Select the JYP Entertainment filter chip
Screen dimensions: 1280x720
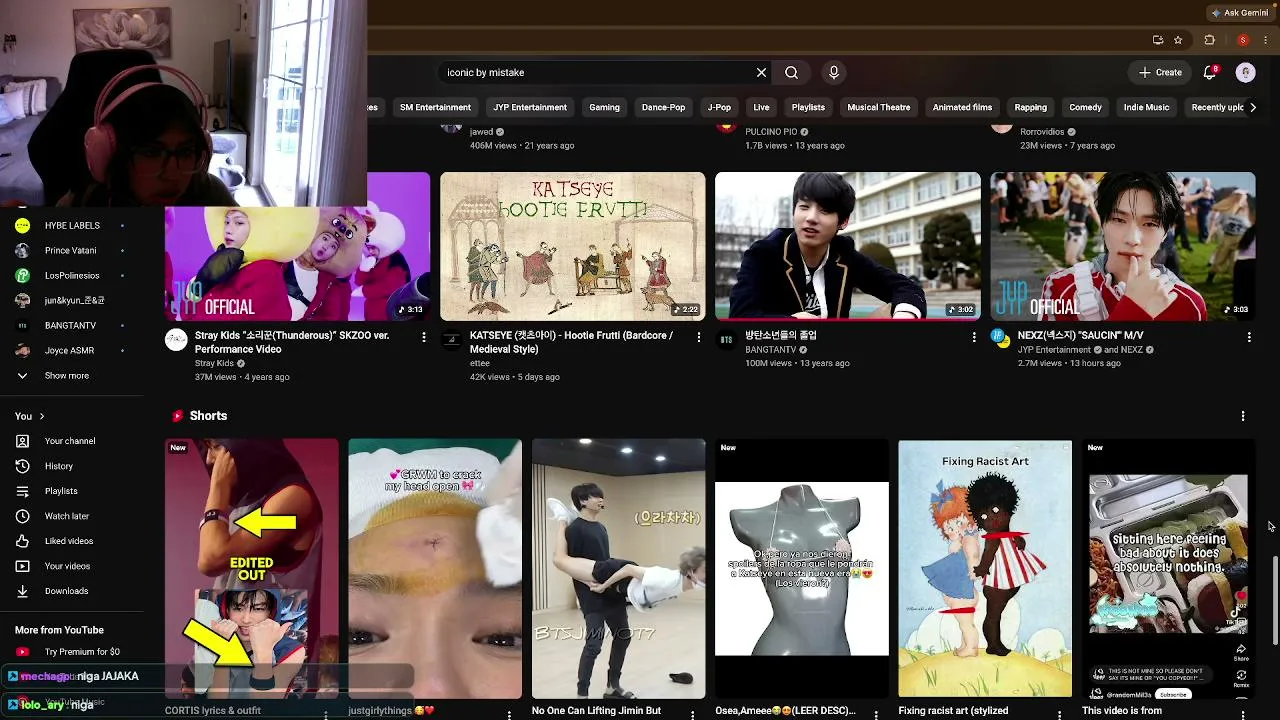(530, 107)
